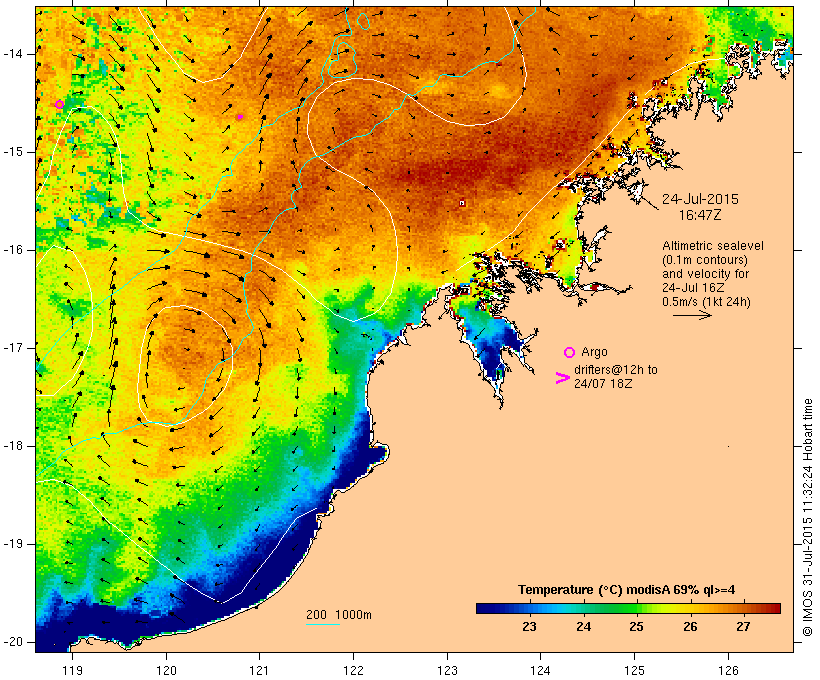Viewport: 820px width, 680px height.
Task: Click the dark blue end of the temperature colorbar
Action: [484, 608]
